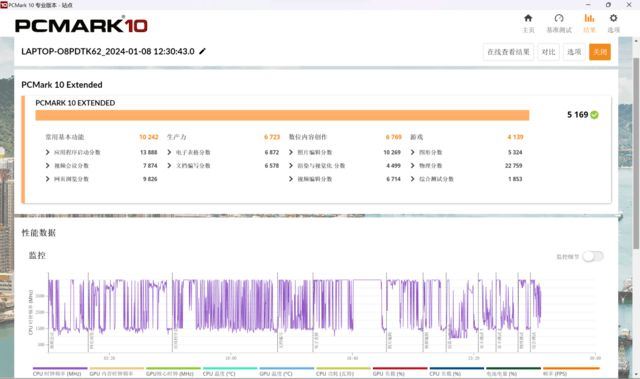Viewport: 640px width, 379px height.
Task: Click the 选项 button next to 对比
Action: click(574, 52)
